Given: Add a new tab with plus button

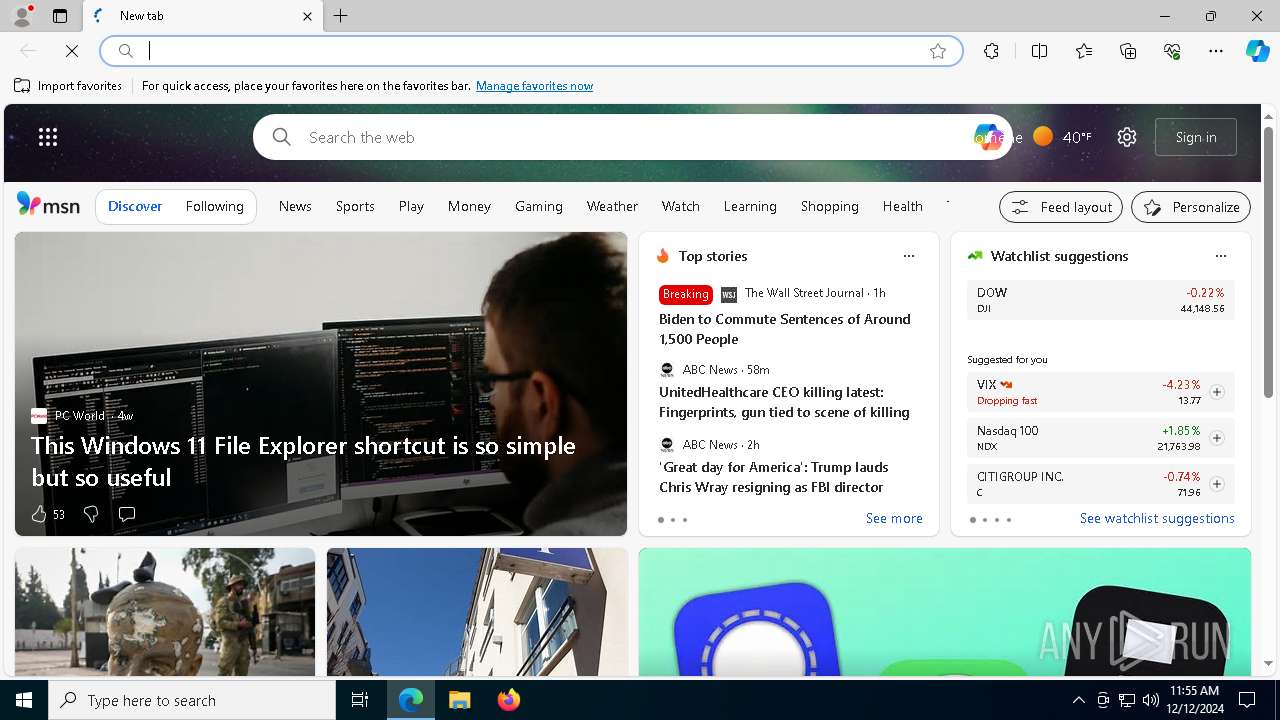Looking at the screenshot, I should pyautogui.click(x=341, y=16).
